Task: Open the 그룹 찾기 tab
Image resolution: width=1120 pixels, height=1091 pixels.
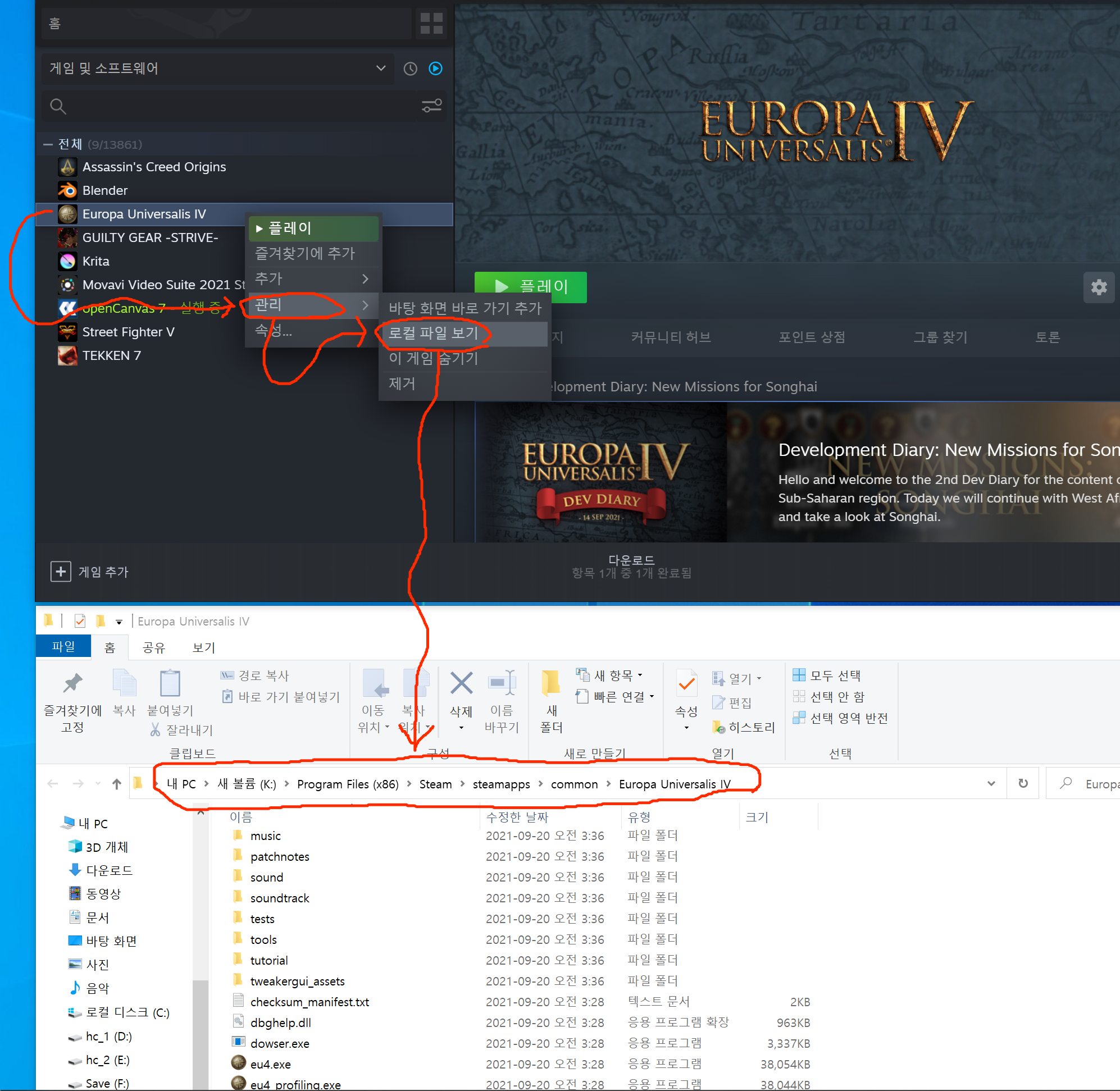Action: click(x=940, y=337)
